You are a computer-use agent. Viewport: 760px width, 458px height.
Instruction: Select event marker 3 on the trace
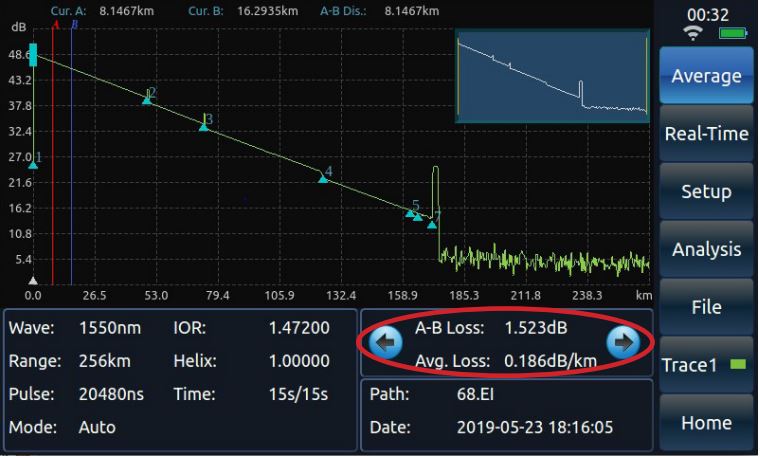pos(204,127)
